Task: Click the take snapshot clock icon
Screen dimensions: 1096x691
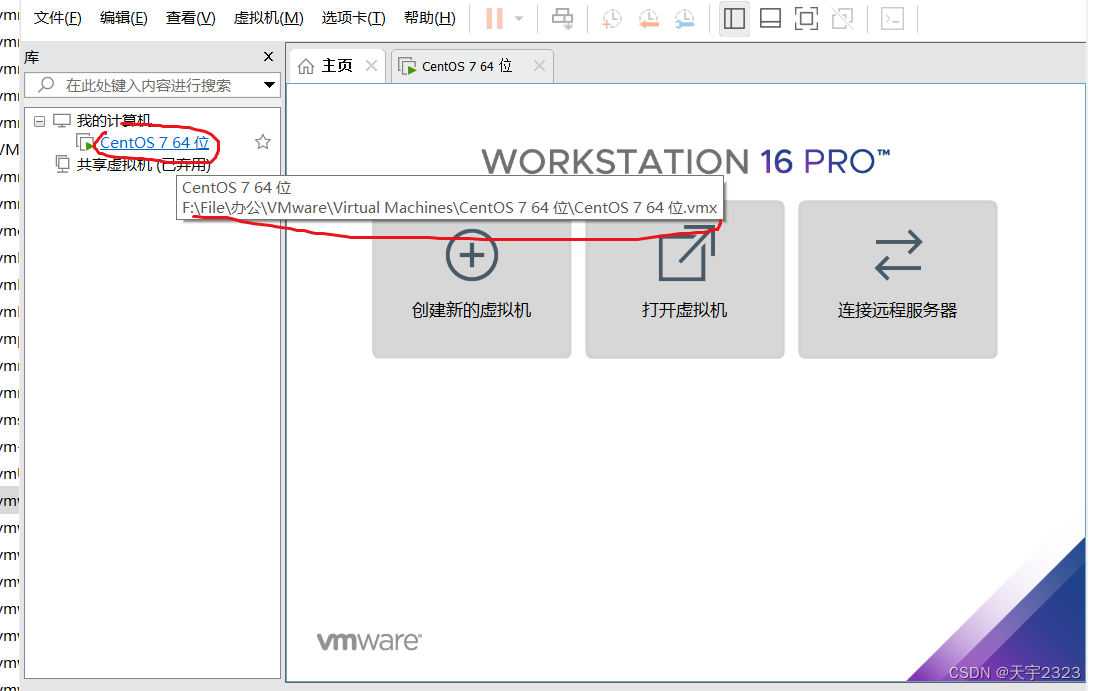Action: pyautogui.click(x=612, y=19)
